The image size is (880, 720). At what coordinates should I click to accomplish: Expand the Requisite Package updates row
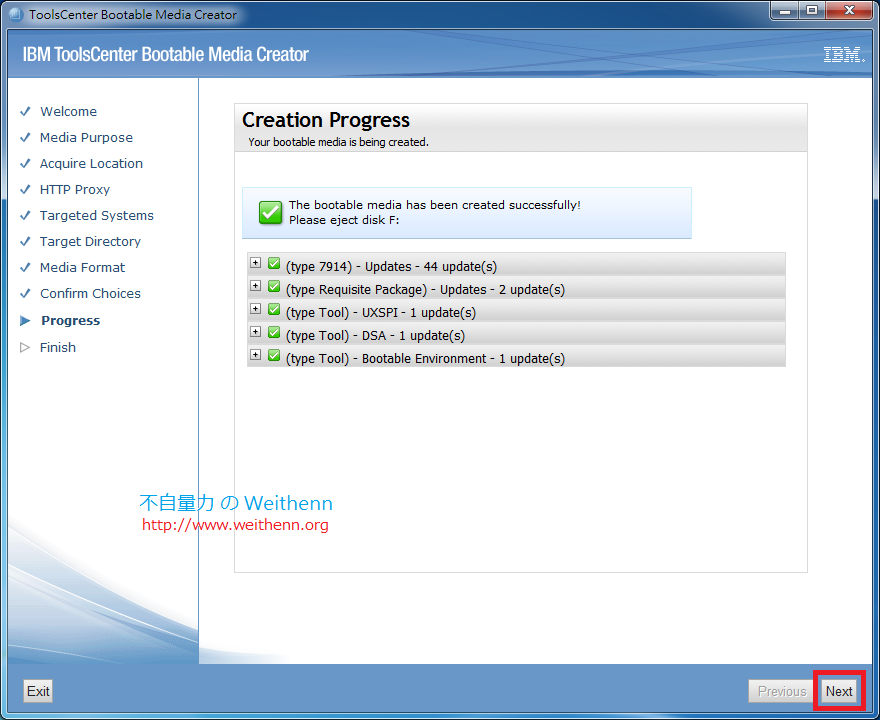coord(255,286)
